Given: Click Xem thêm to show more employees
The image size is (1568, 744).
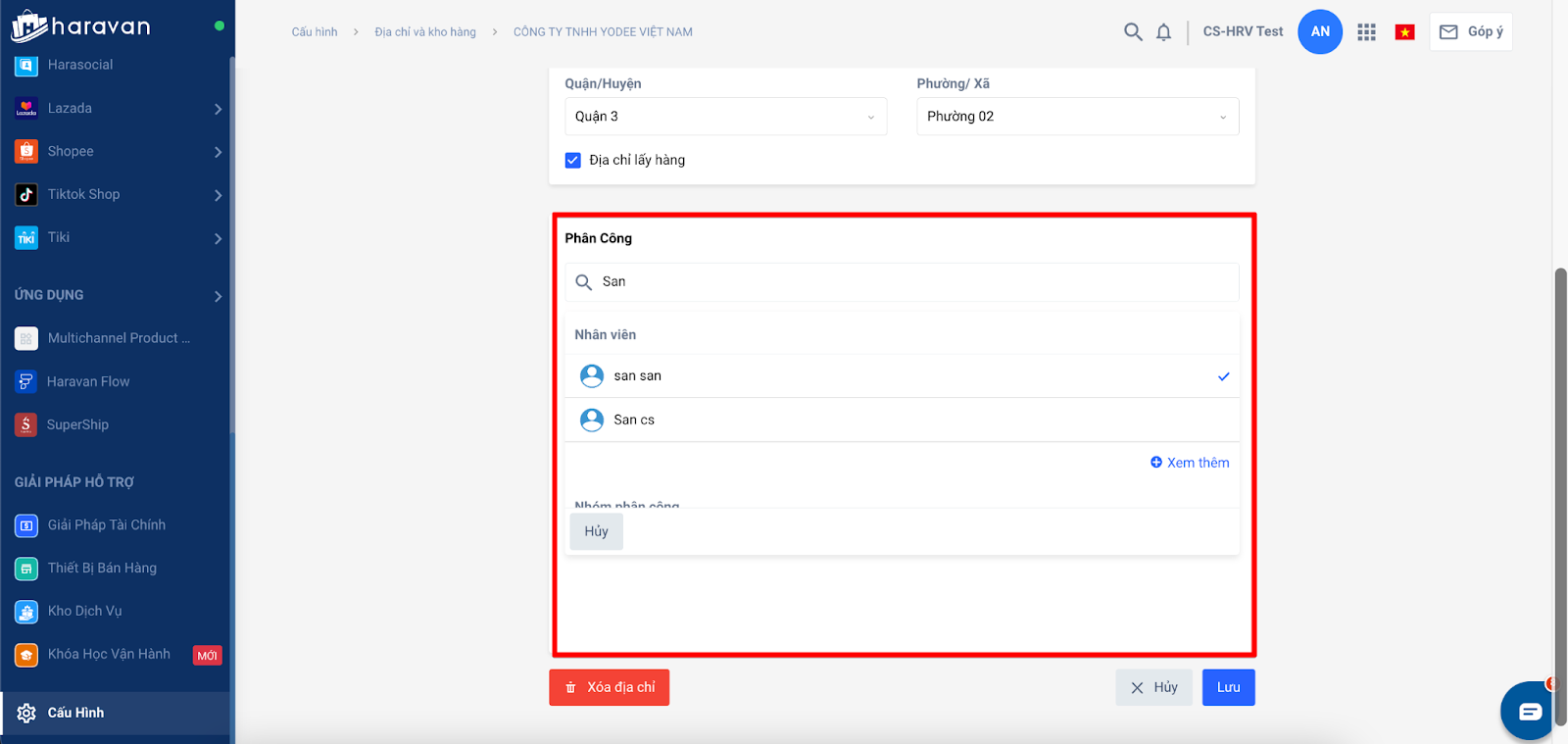Looking at the screenshot, I should pyautogui.click(x=1190, y=463).
